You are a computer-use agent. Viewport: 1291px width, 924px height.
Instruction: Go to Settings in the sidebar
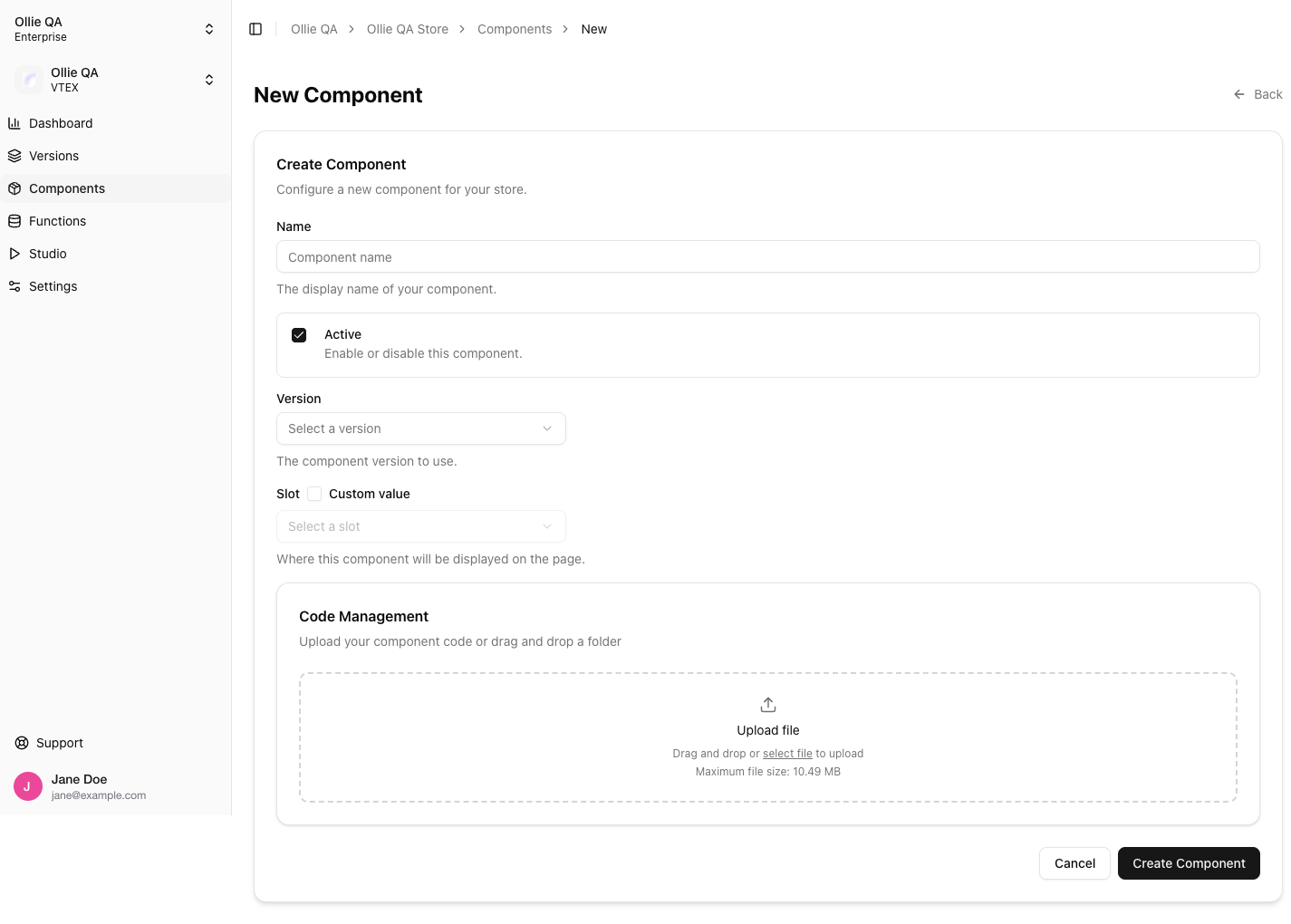115,286
